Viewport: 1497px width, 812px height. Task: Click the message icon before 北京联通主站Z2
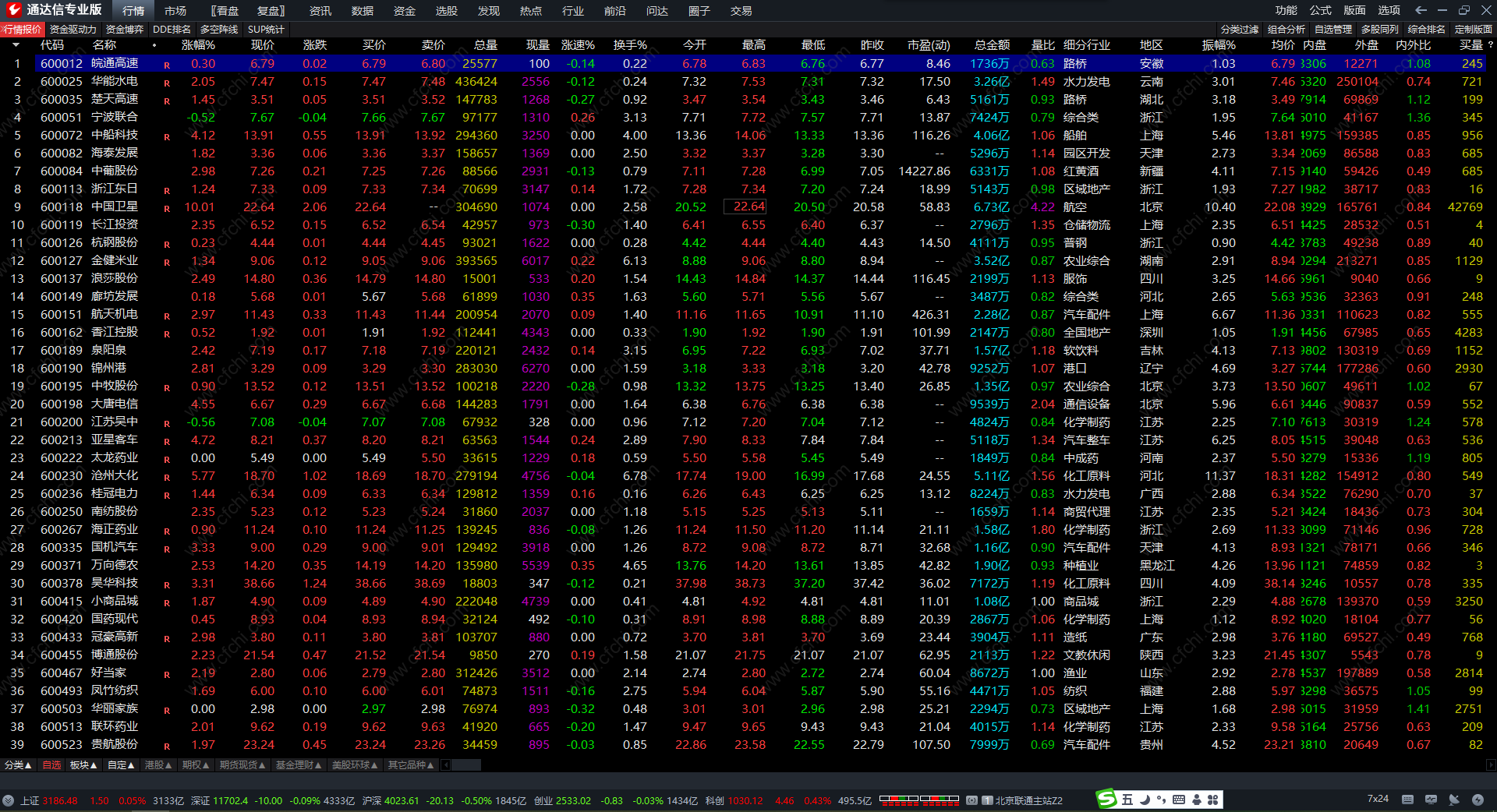972,800
